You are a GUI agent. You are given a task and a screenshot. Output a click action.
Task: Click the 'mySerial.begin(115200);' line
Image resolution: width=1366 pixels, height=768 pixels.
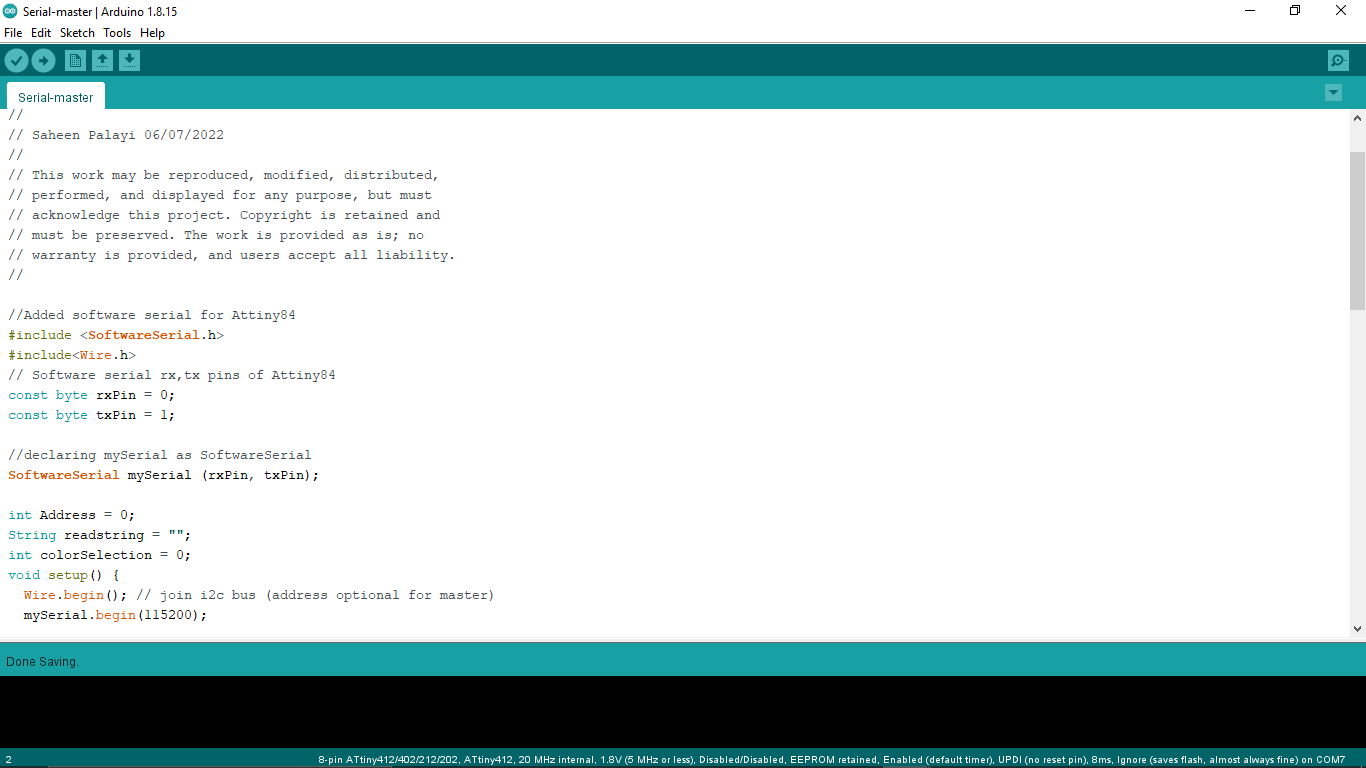116,615
